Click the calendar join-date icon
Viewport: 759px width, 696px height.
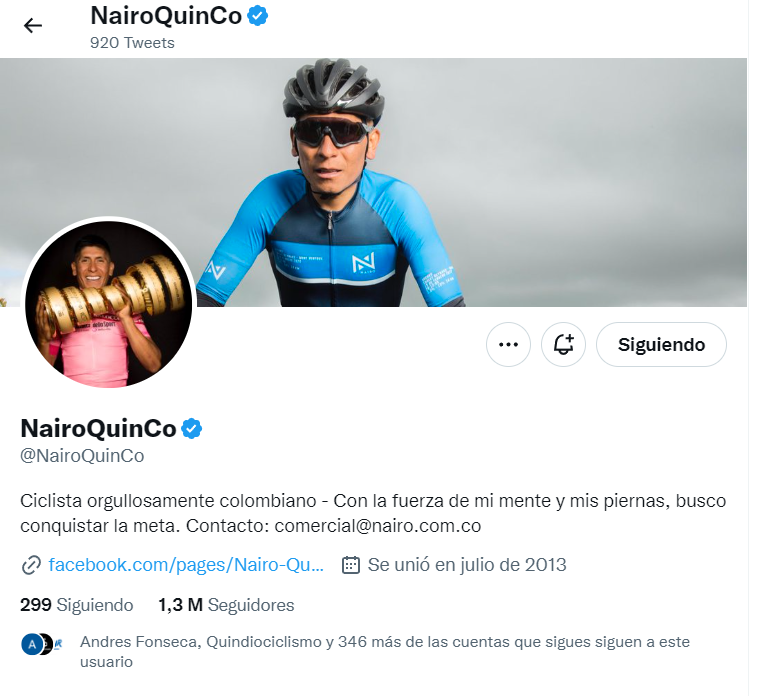[x=351, y=565]
